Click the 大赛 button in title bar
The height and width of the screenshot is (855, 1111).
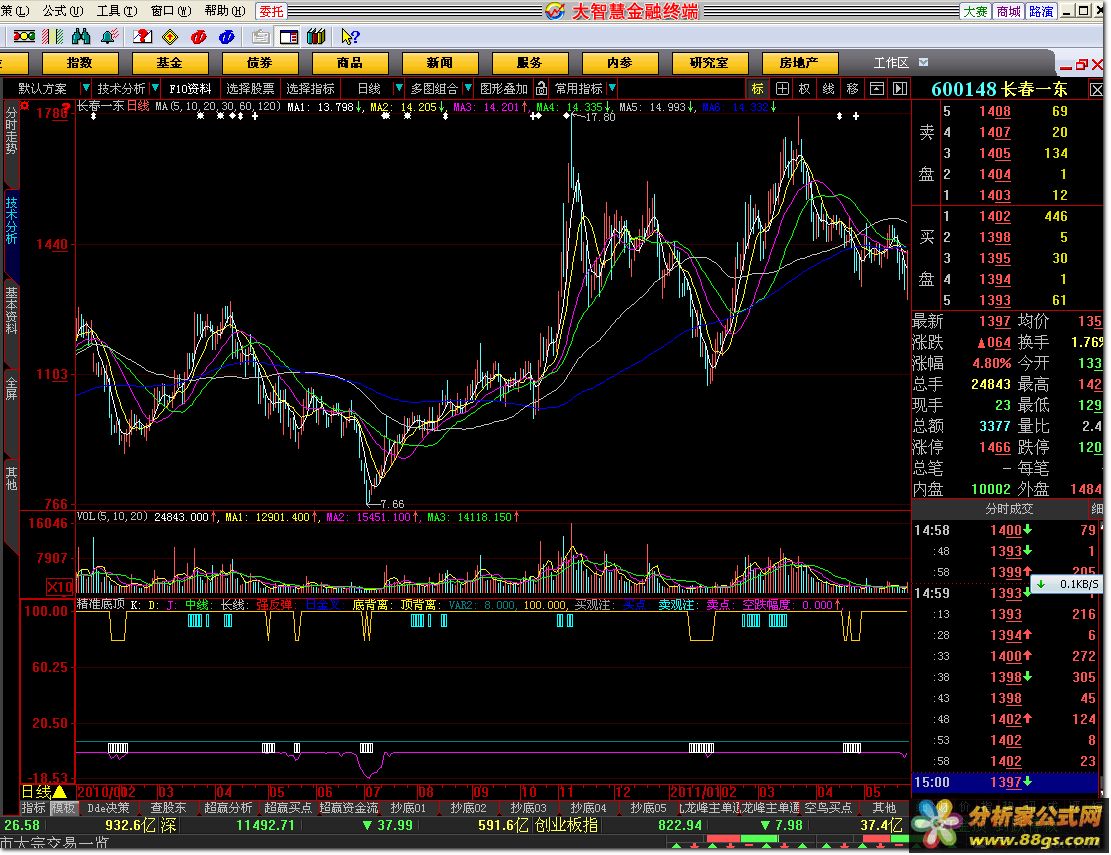(x=975, y=11)
